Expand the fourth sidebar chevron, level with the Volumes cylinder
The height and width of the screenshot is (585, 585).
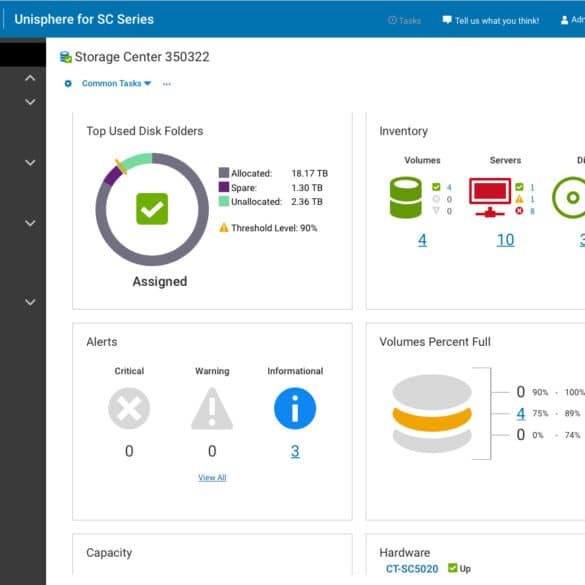click(30, 223)
